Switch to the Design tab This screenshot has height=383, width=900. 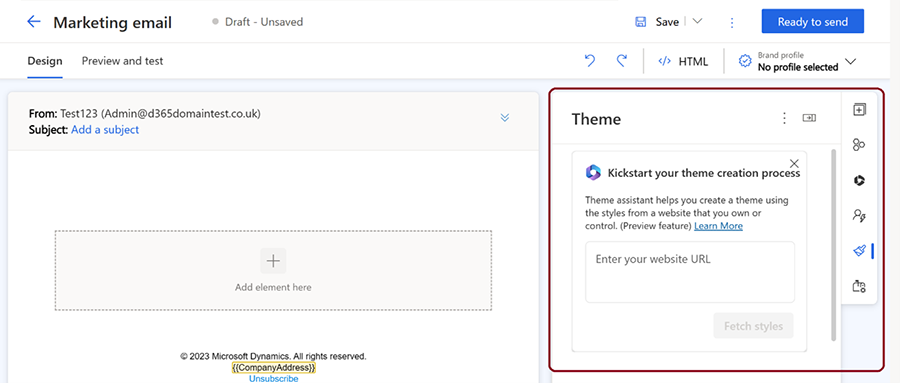pos(45,61)
